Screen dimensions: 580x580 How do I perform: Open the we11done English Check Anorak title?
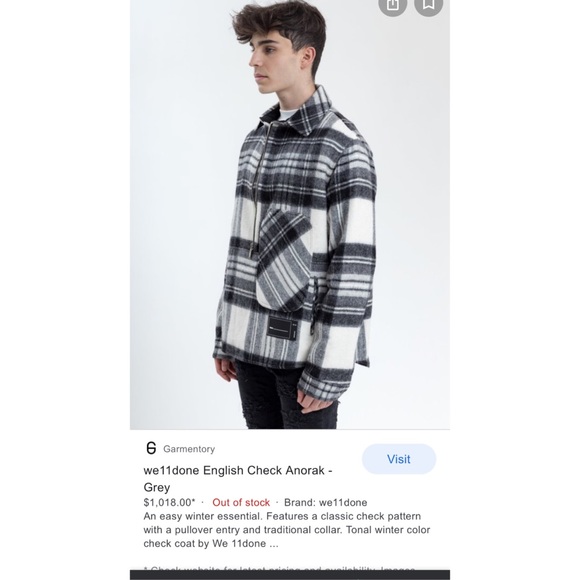238,479
